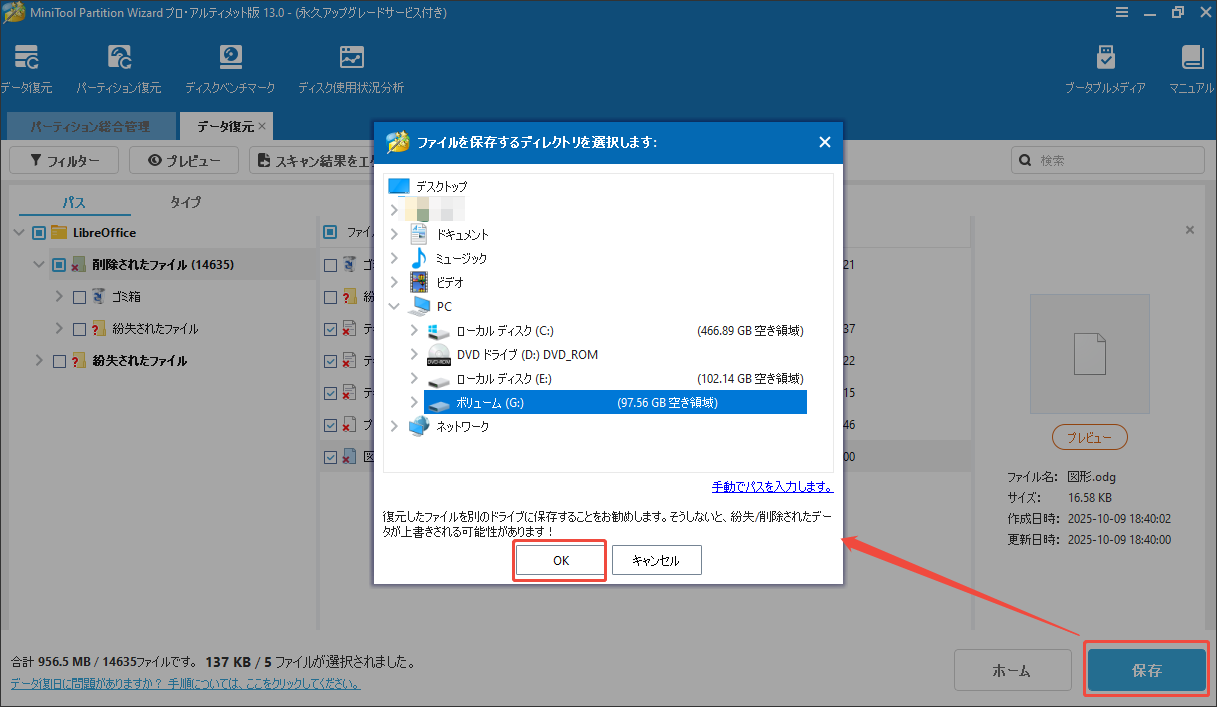Image resolution: width=1217 pixels, height=707 pixels.
Task: Expand the bold top-level 紛失されたファイル node
Action: coord(39,360)
